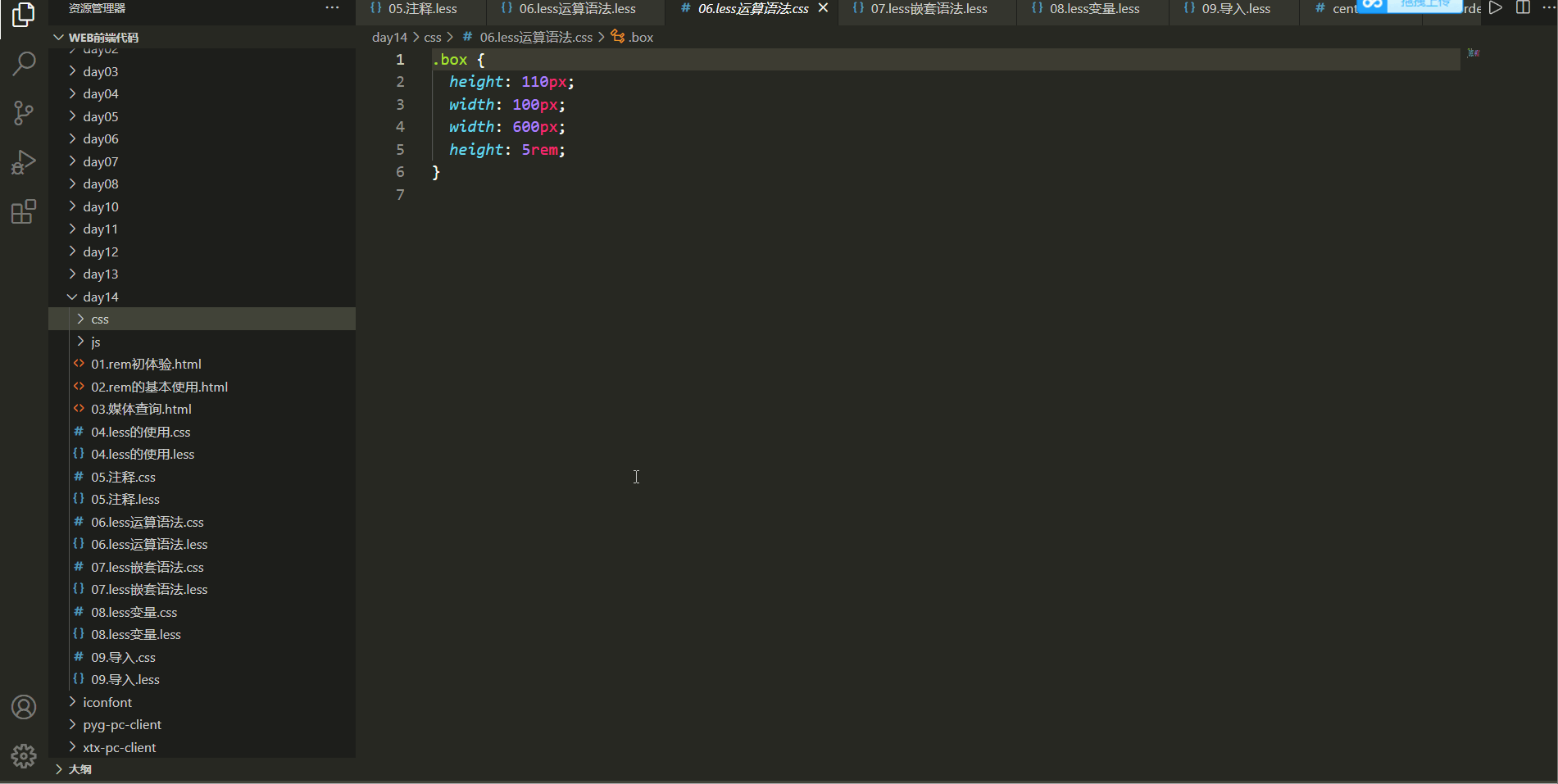Expand the pyg-pc-client folder
This screenshot has height=784, width=1558.
(x=202, y=724)
